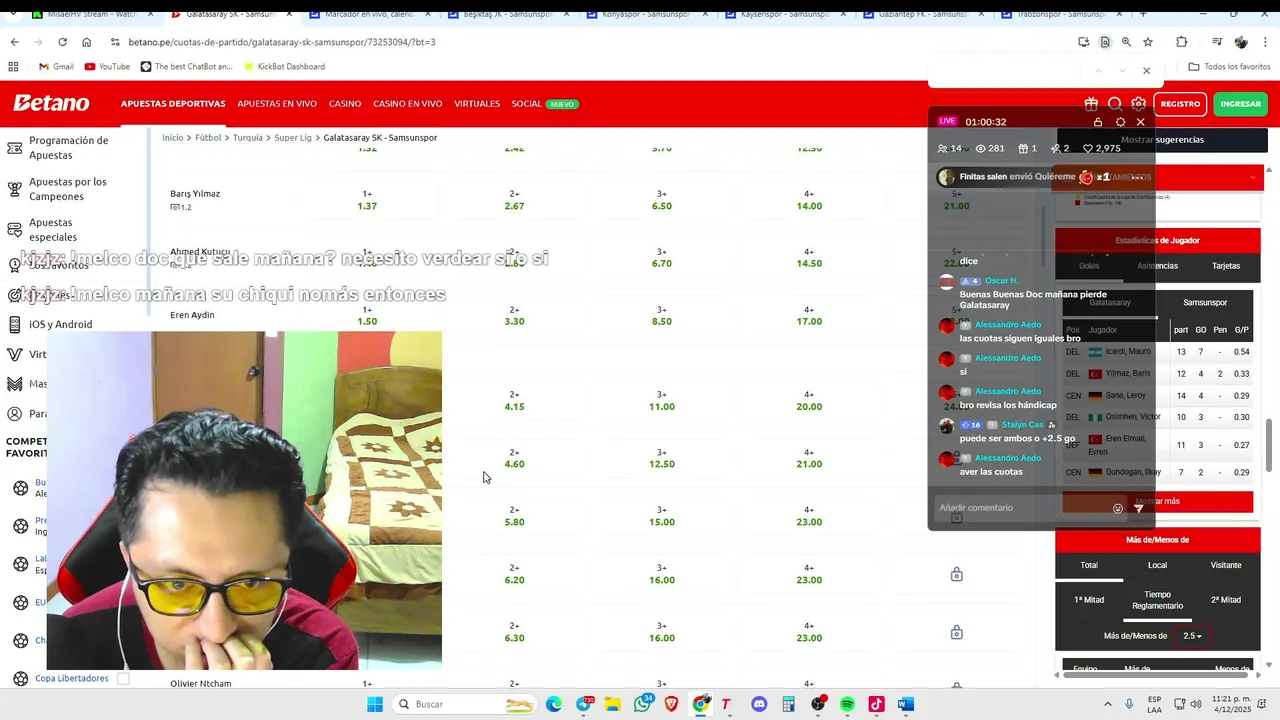Viewport: 1280px width, 720px height.
Task: Open the Betano search magnifier icon
Action: [x=1115, y=104]
